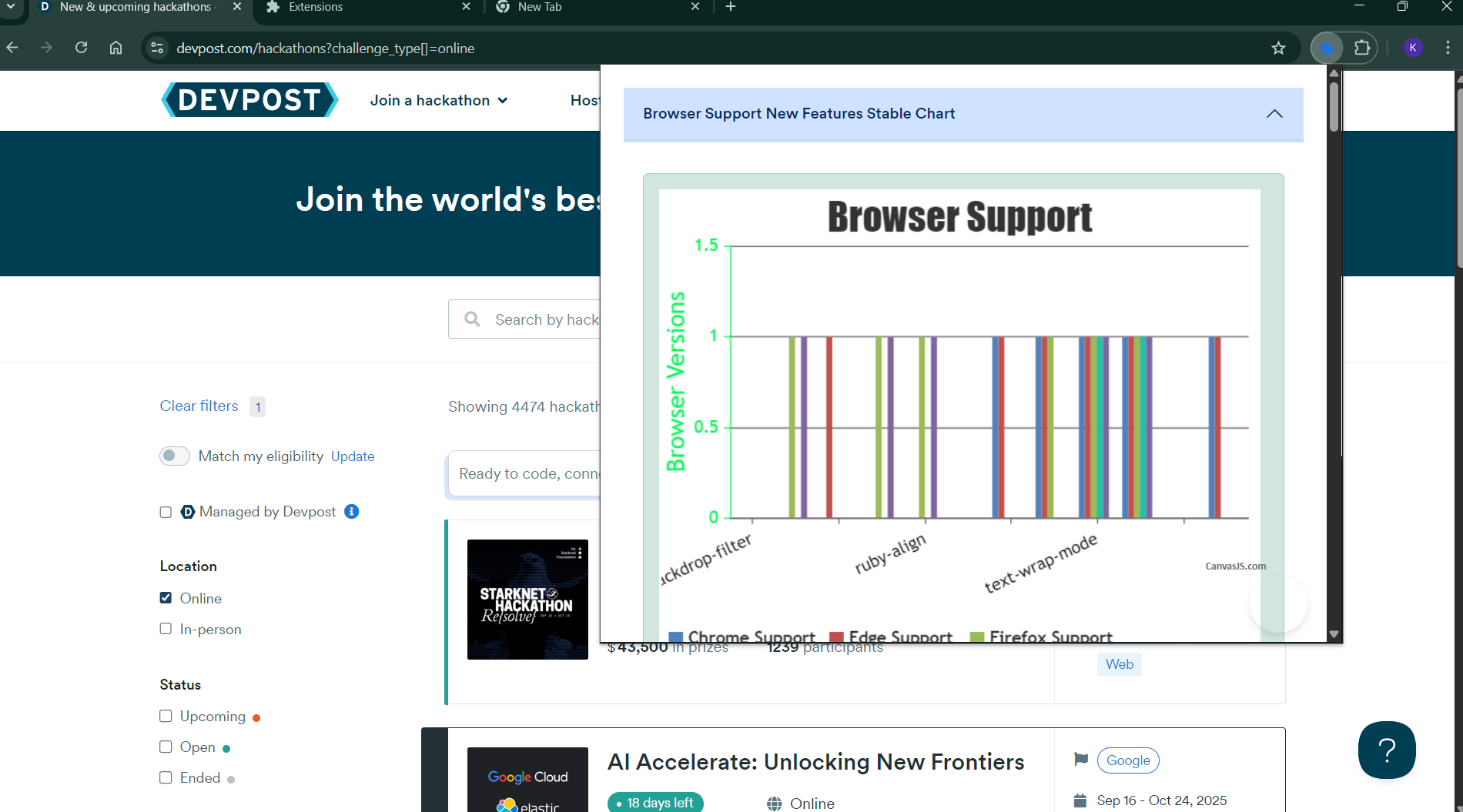This screenshot has height=812, width=1463.
Task: Go back to the previous page
Action: click(12, 48)
